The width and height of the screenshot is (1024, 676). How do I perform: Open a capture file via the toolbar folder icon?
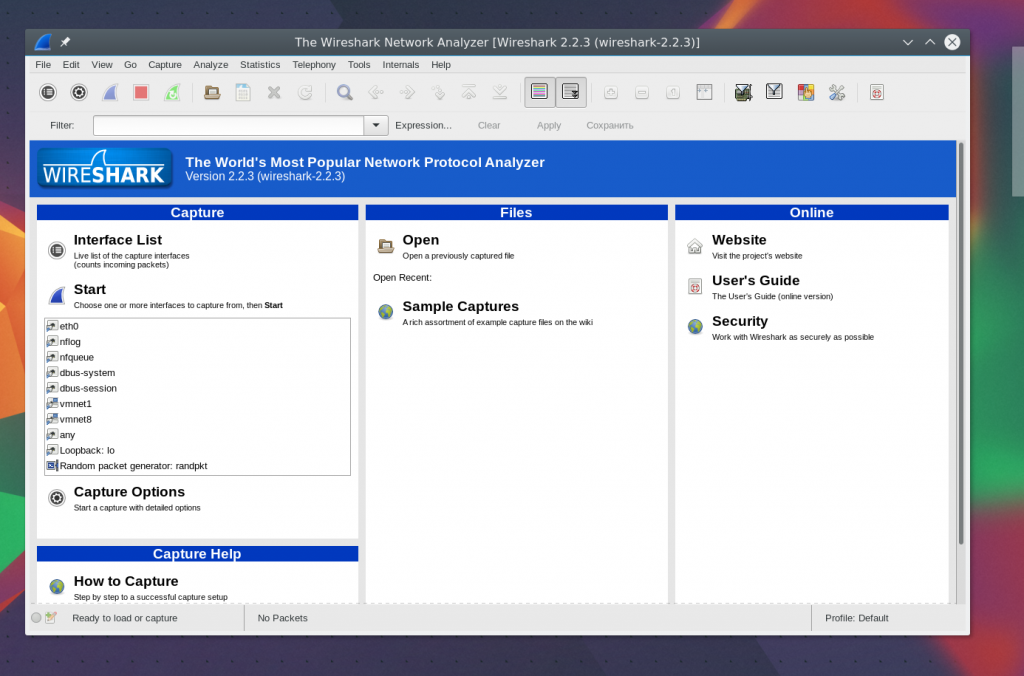[212, 93]
